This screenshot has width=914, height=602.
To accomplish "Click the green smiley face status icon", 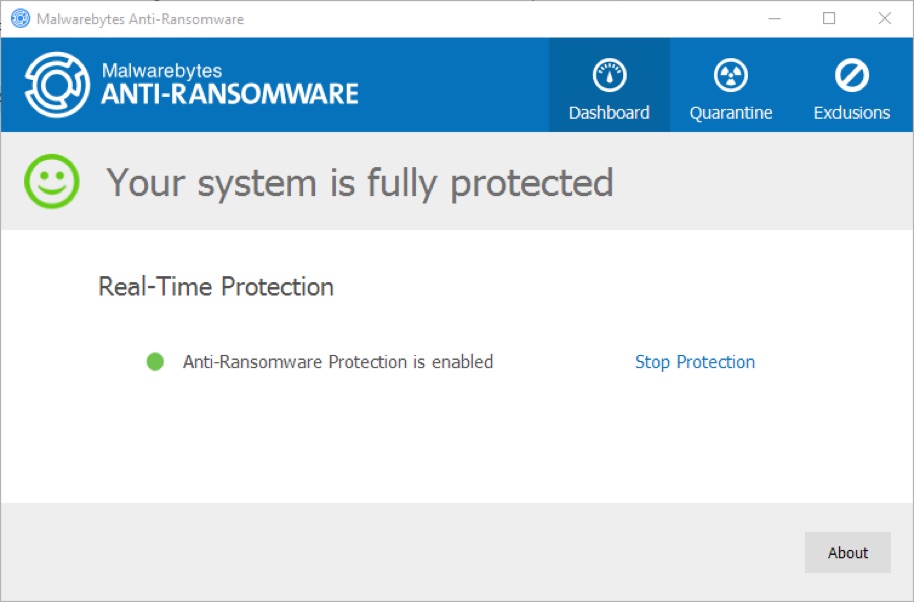I will point(52,182).
